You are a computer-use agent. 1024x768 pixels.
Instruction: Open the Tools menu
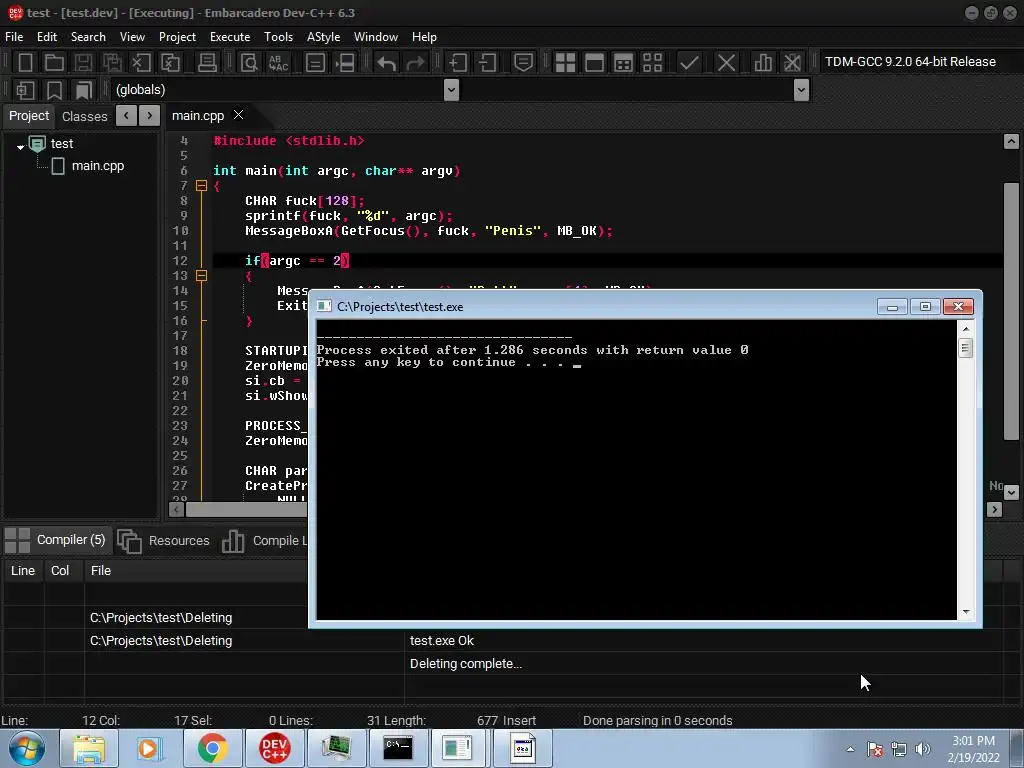pos(278,37)
